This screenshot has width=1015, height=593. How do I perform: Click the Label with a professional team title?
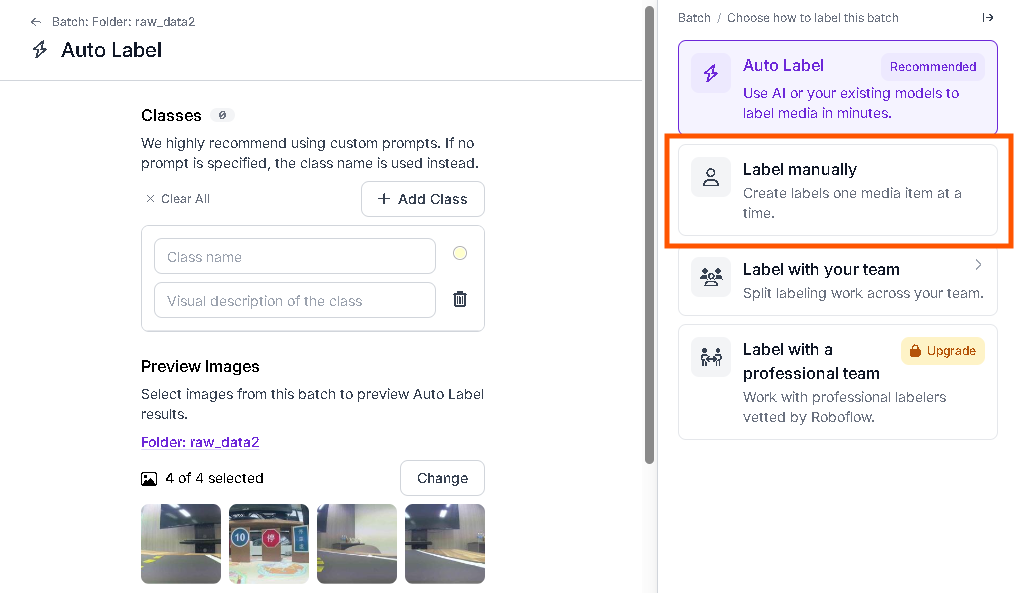click(811, 361)
